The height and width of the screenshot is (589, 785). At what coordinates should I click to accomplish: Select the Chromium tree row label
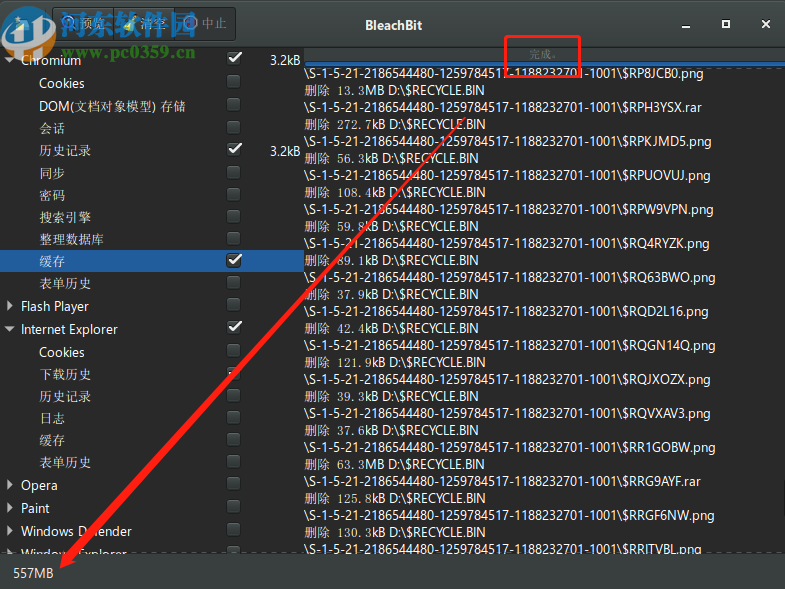click(51, 61)
